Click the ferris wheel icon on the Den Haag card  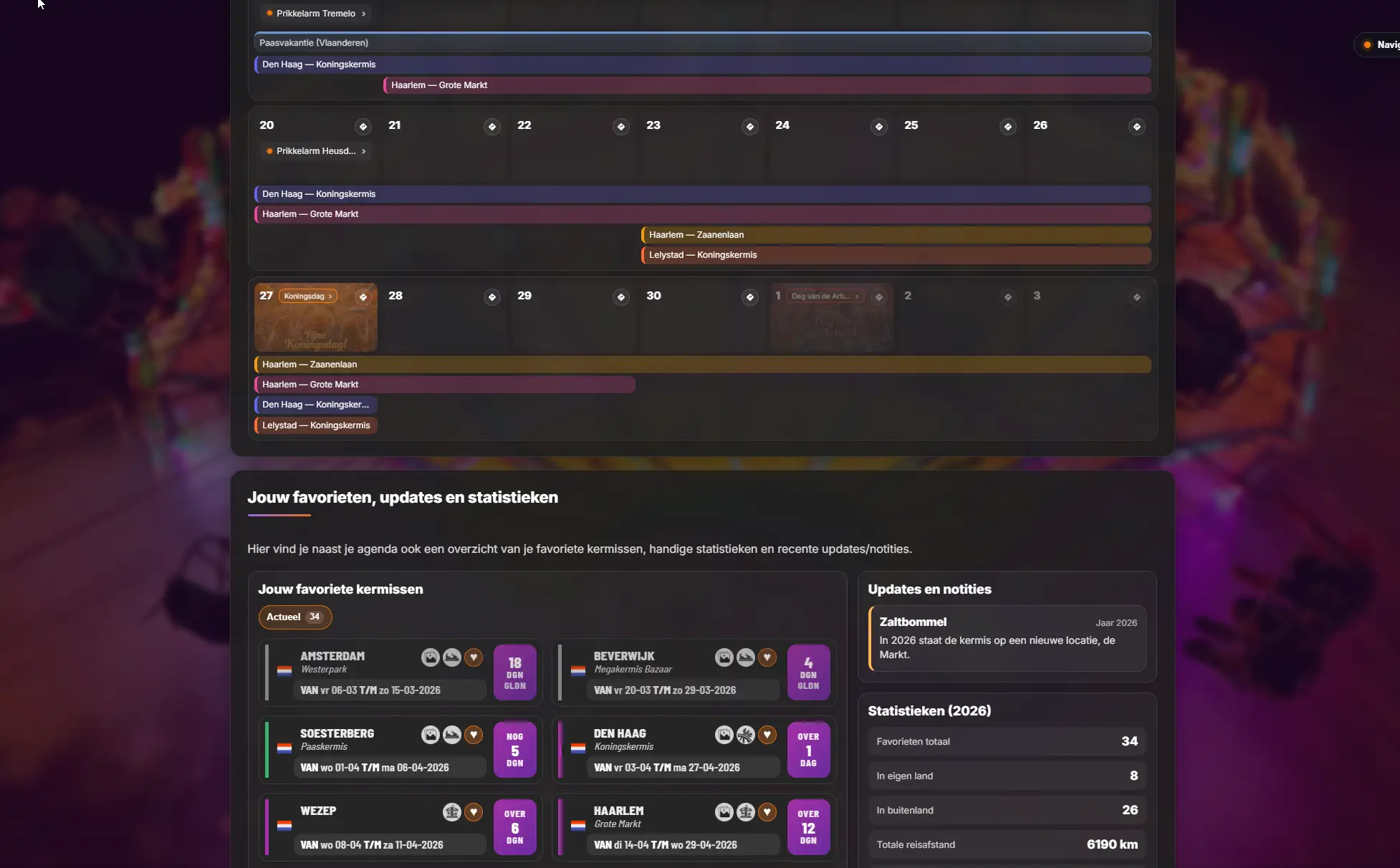(x=745, y=735)
